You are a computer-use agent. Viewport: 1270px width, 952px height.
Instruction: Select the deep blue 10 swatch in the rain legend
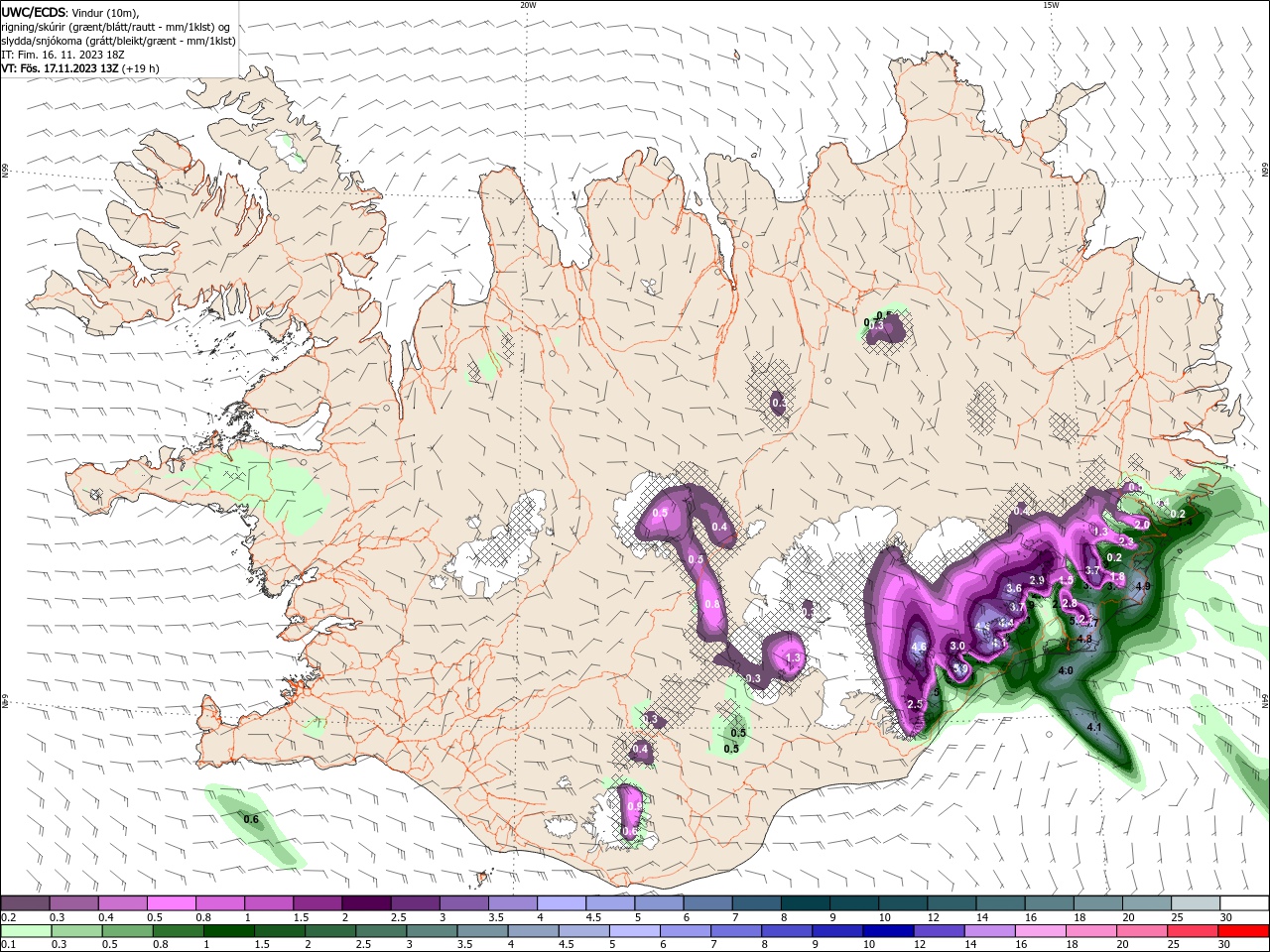tap(889, 930)
